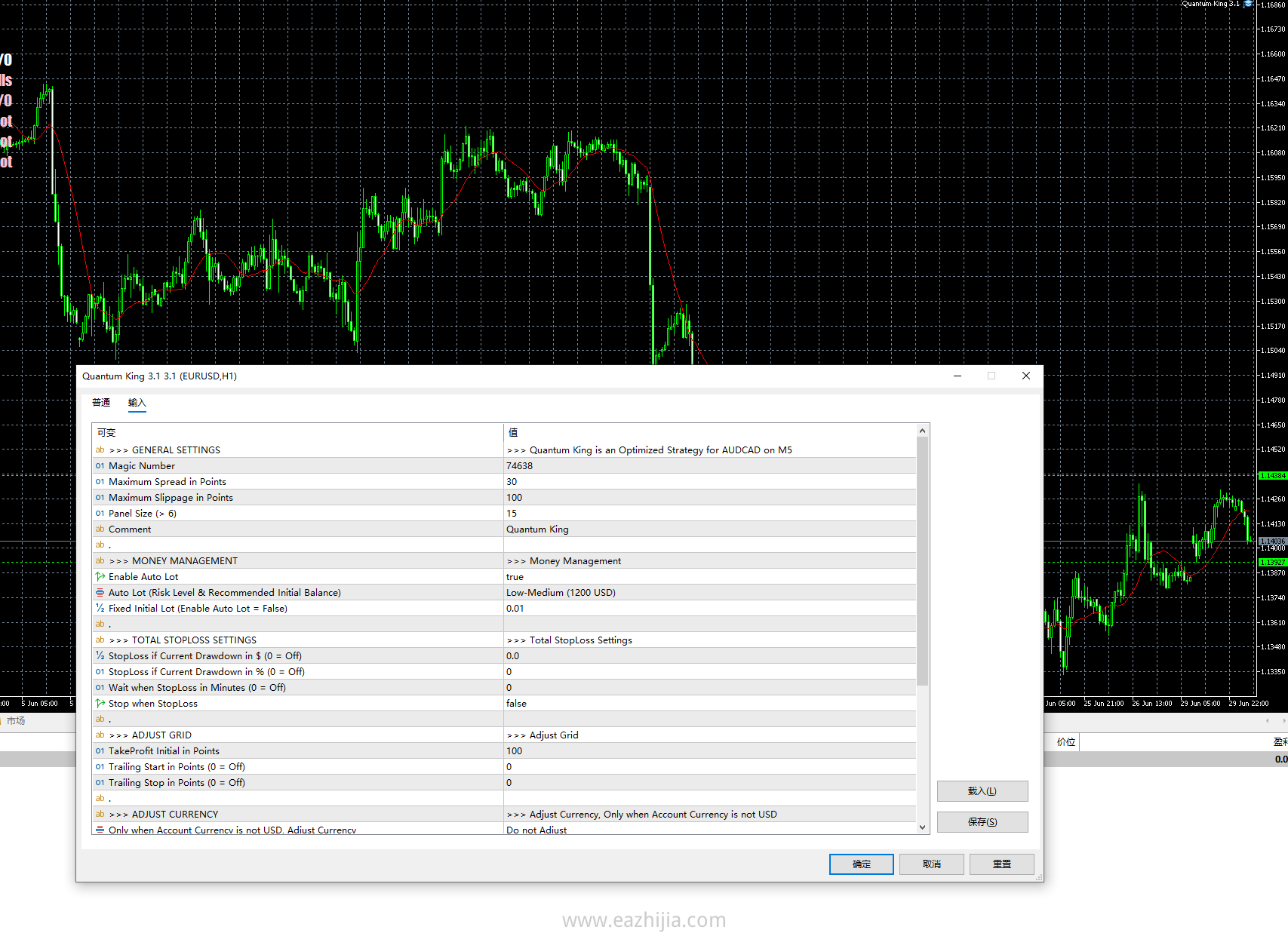Click the Trailing Start integer icon
Screen dimensions: 1288x936
tap(100, 767)
